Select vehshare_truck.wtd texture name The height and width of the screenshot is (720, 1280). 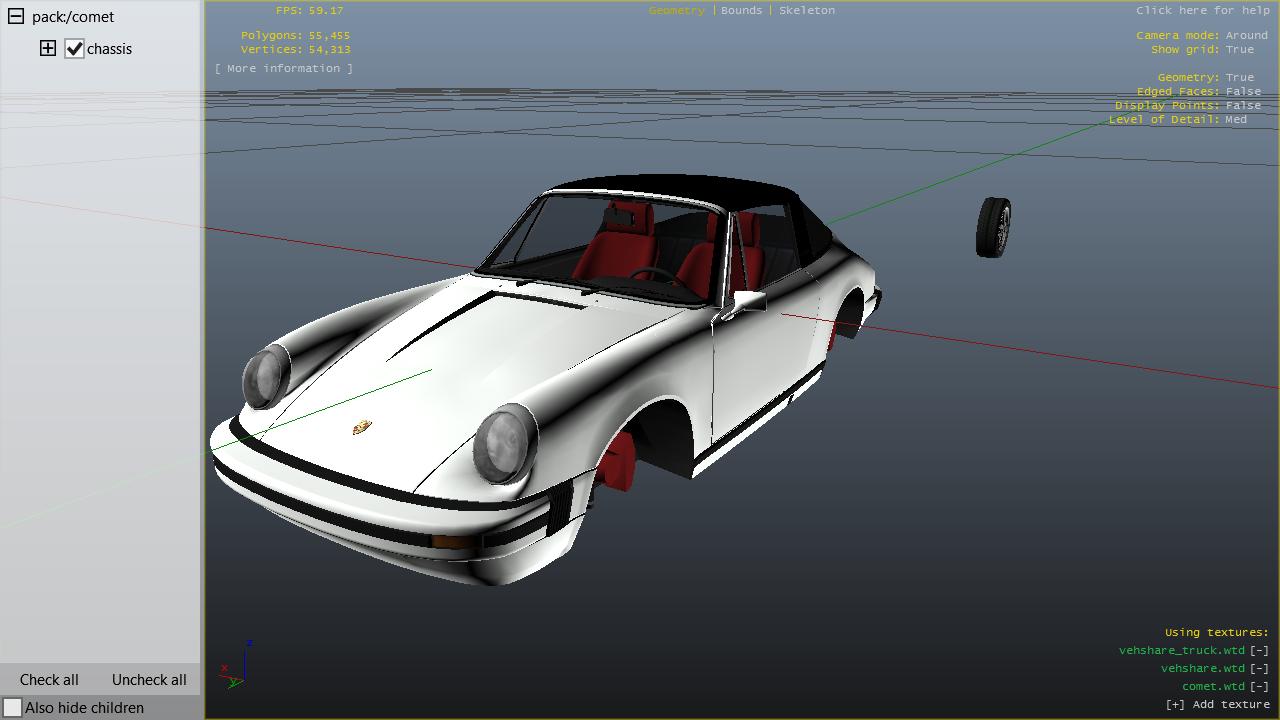point(1182,650)
